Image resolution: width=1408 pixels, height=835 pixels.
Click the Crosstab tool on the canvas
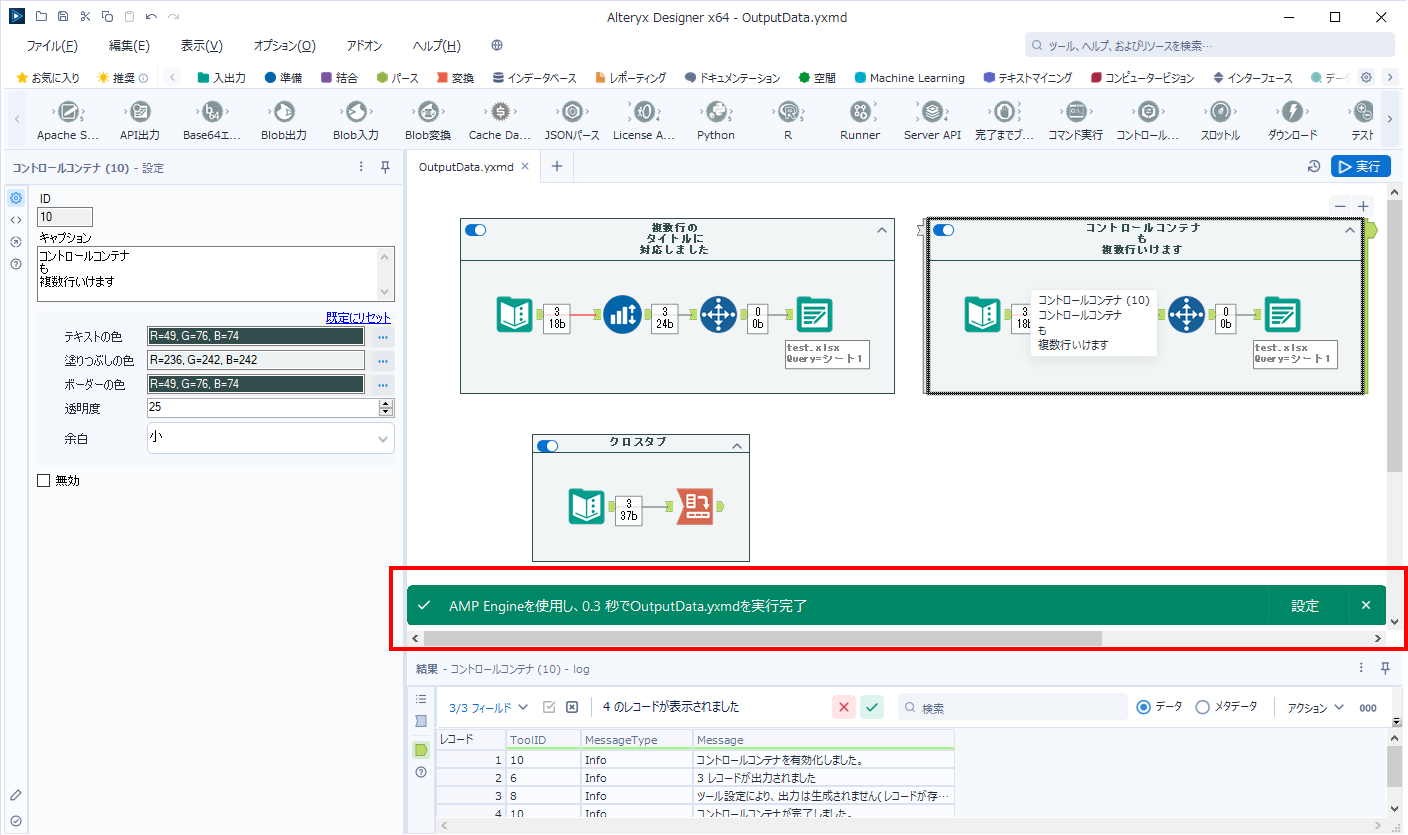696,507
